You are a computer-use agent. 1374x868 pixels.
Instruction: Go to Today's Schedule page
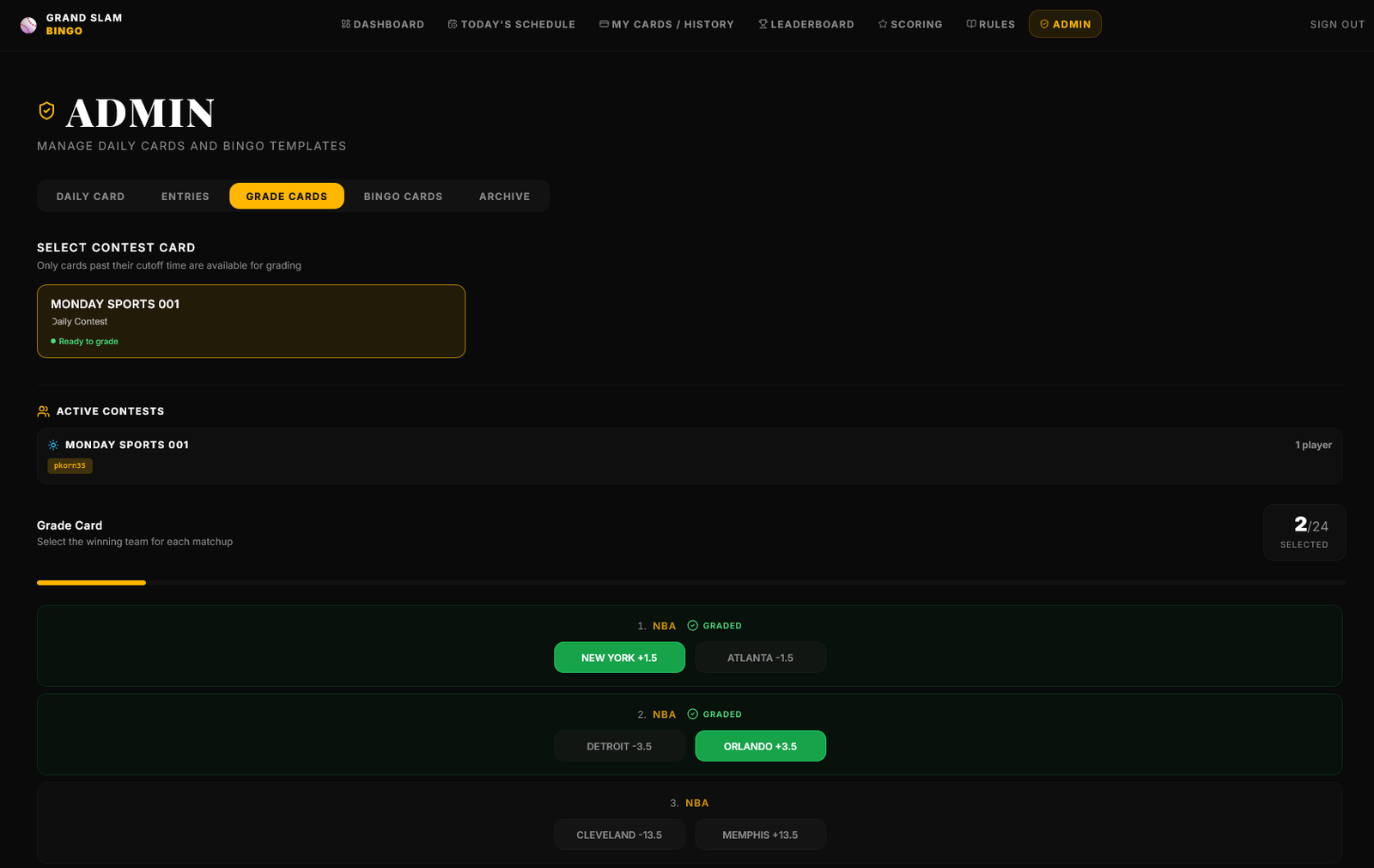coord(511,25)
